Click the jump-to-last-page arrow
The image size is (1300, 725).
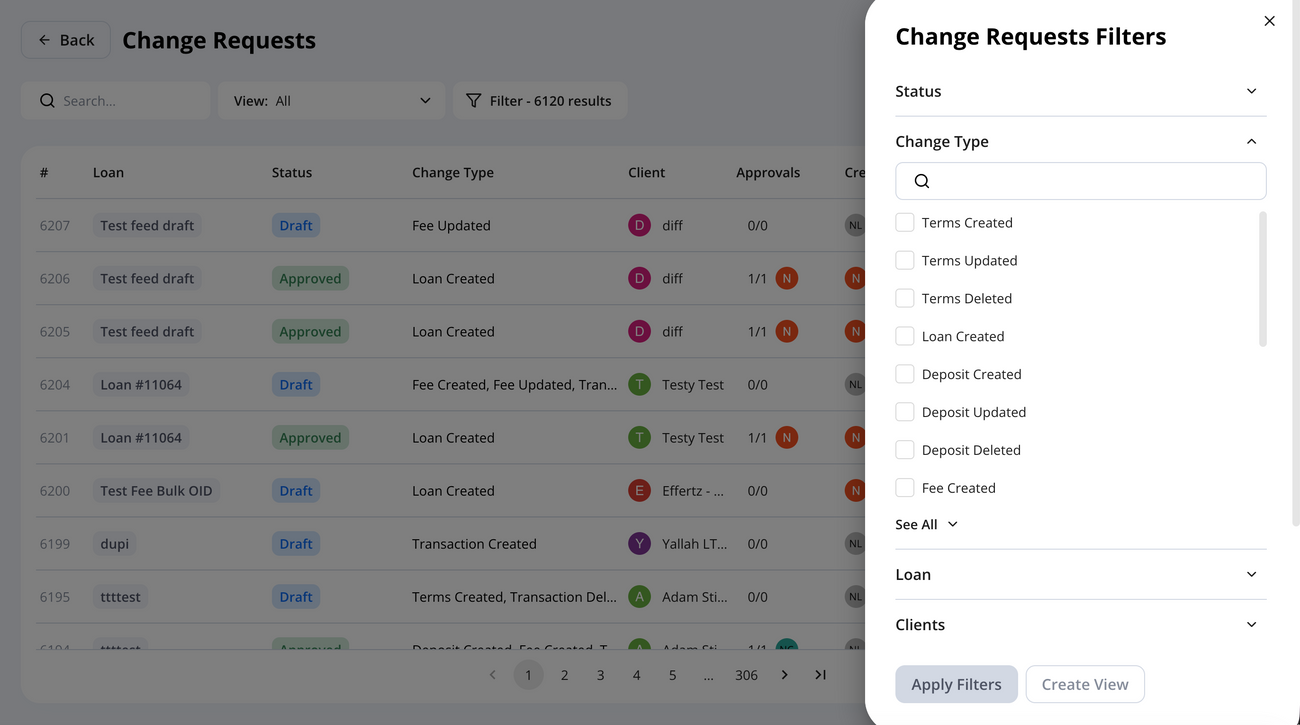pyautogui.click(x=820, y=674)
